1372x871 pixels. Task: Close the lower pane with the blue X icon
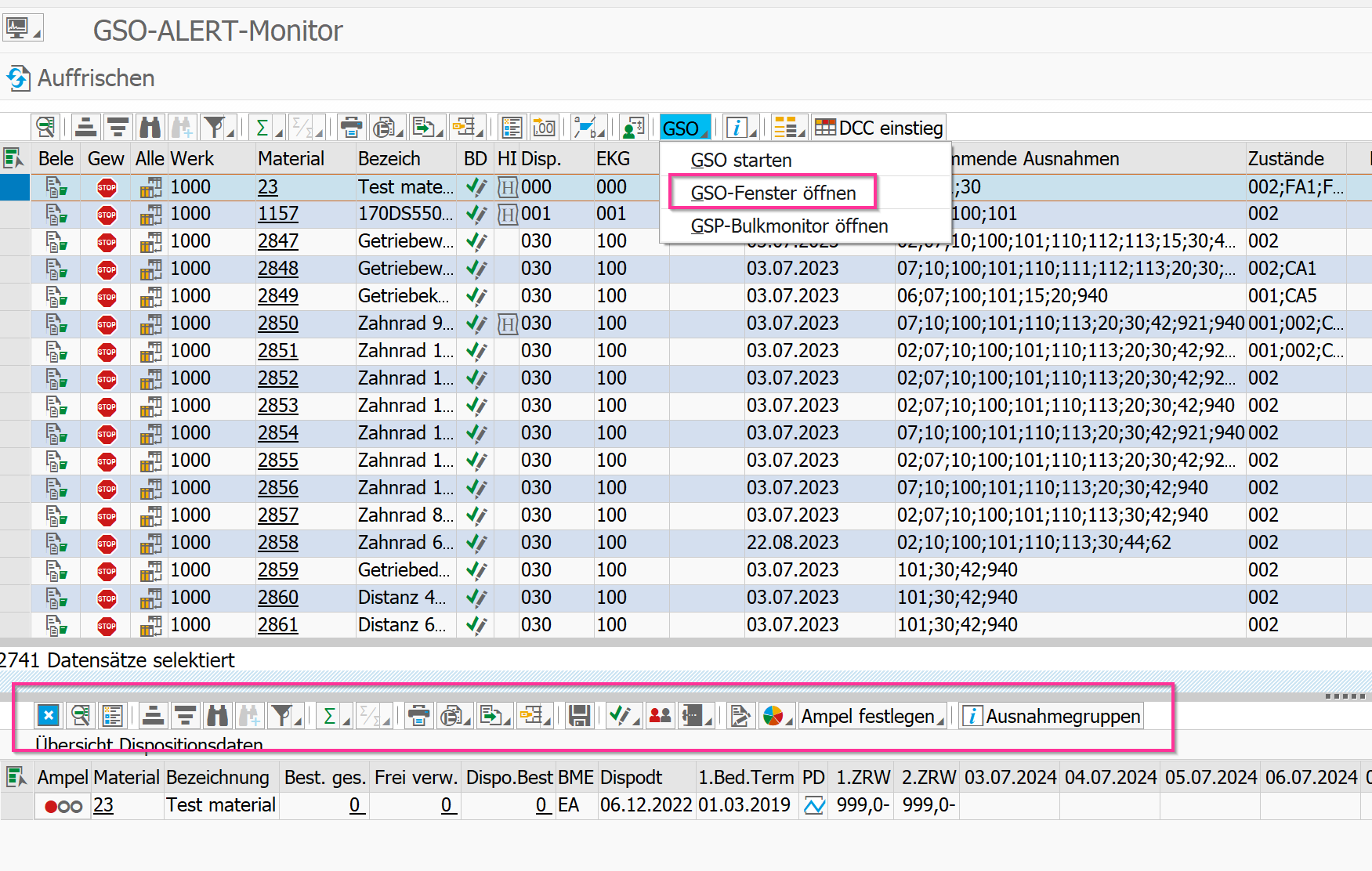tap(49, 716)
